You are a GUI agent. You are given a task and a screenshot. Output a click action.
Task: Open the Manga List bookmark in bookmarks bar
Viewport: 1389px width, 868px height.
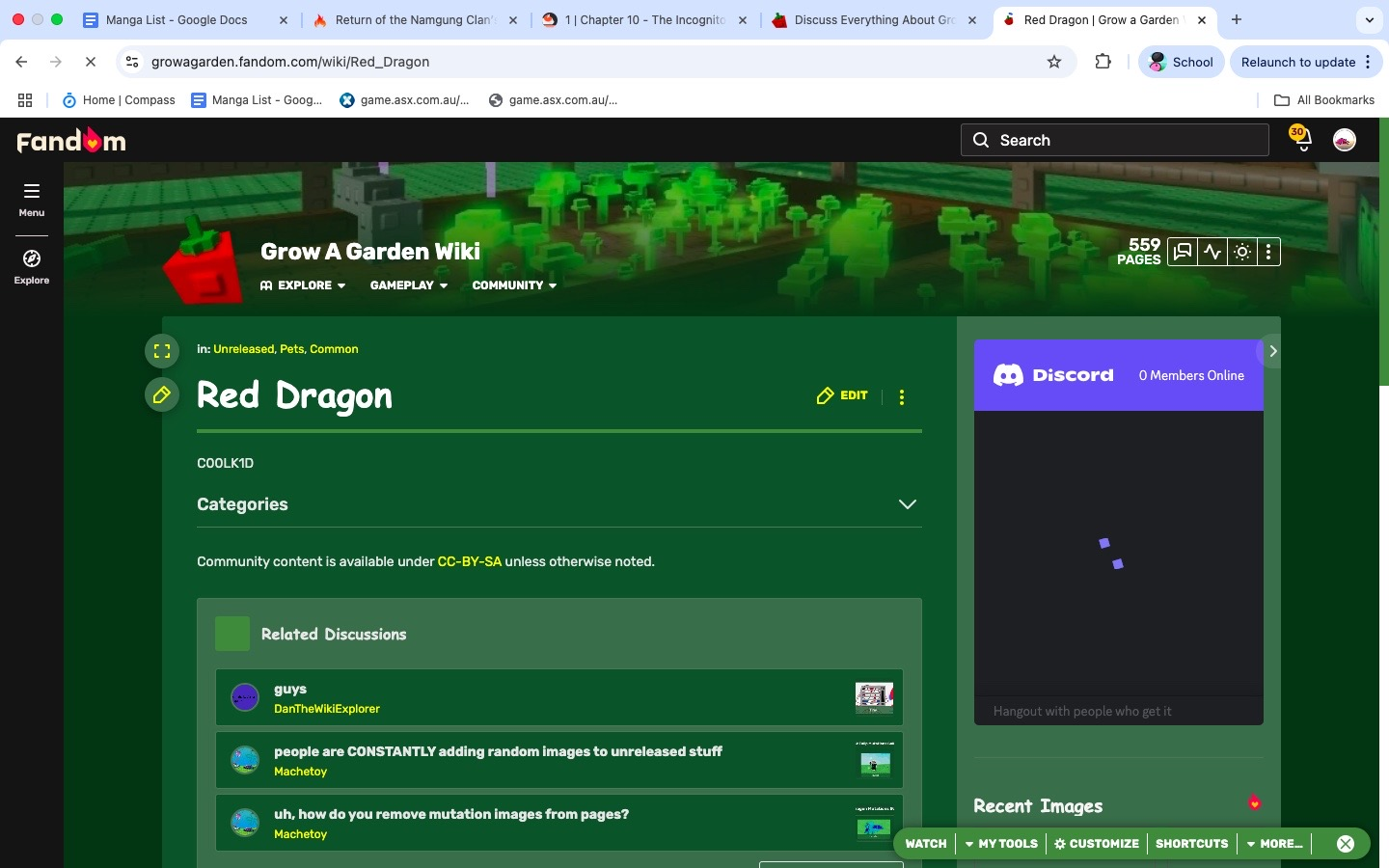click(x=257, y=100)
